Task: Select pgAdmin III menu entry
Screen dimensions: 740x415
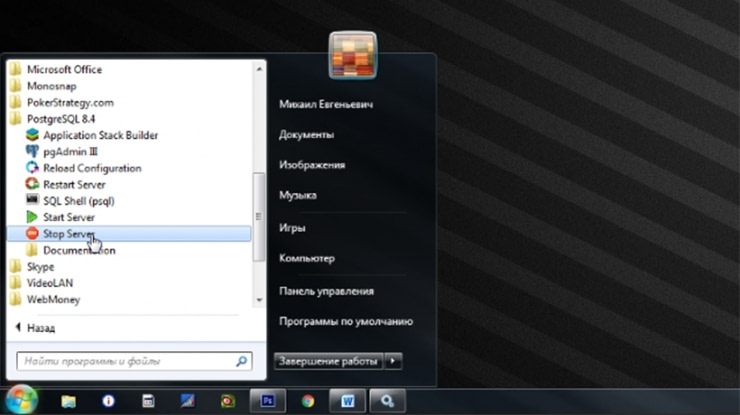Action: point(70,152)
